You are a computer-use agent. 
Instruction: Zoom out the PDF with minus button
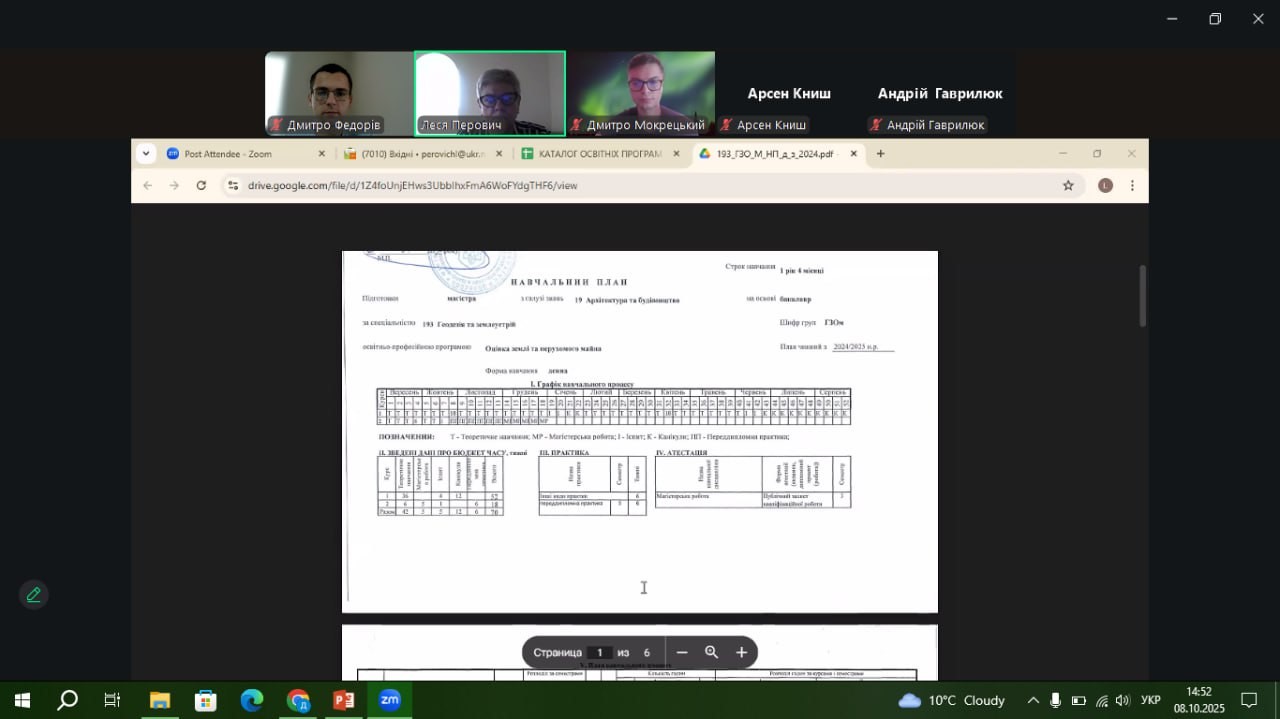point(682,652)
